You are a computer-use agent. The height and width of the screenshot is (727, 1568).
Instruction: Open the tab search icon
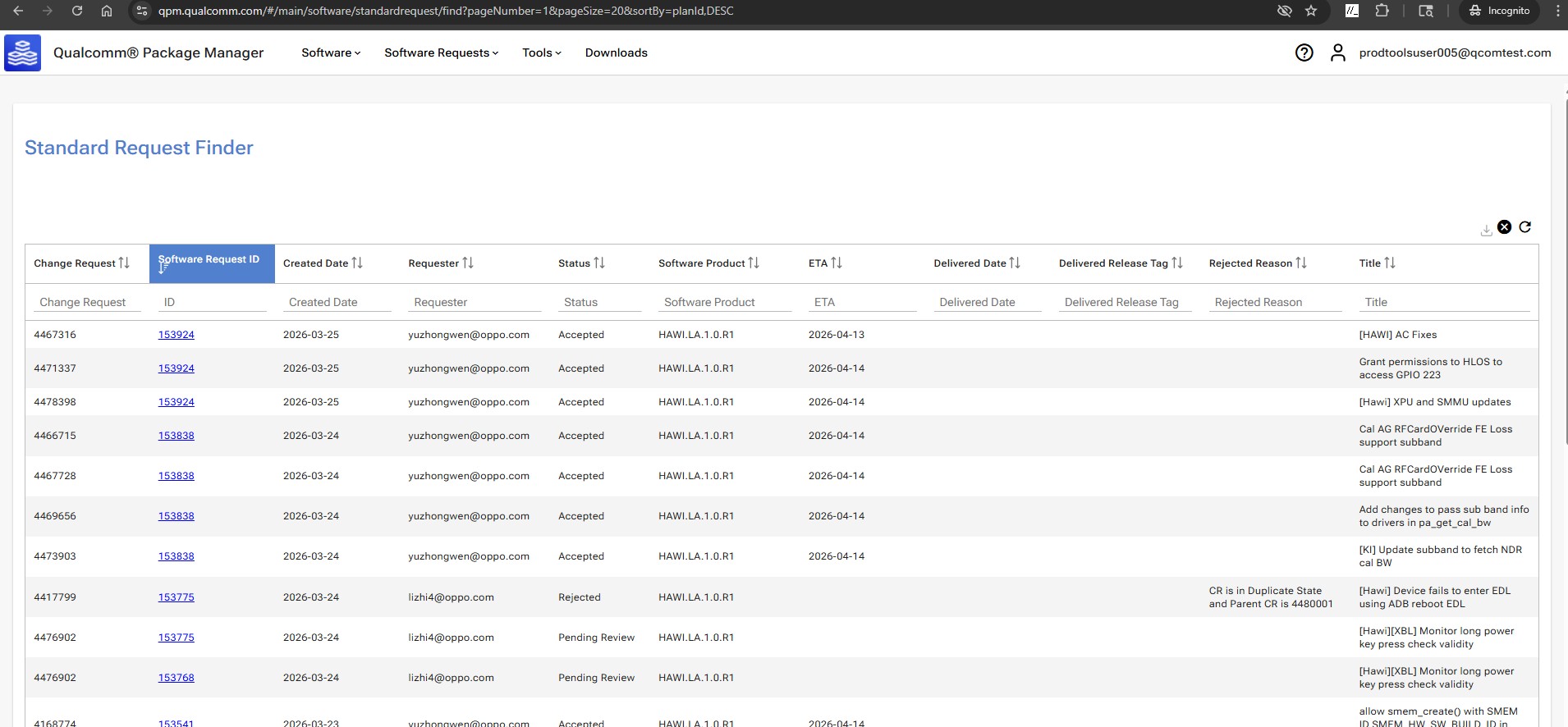point(1426,11)
